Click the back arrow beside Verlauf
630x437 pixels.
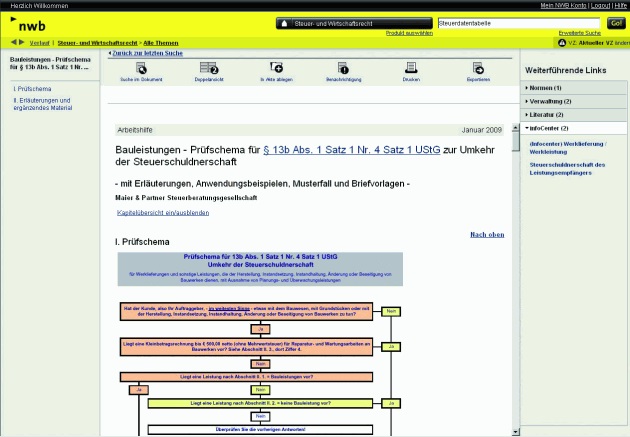click(13, 42)
